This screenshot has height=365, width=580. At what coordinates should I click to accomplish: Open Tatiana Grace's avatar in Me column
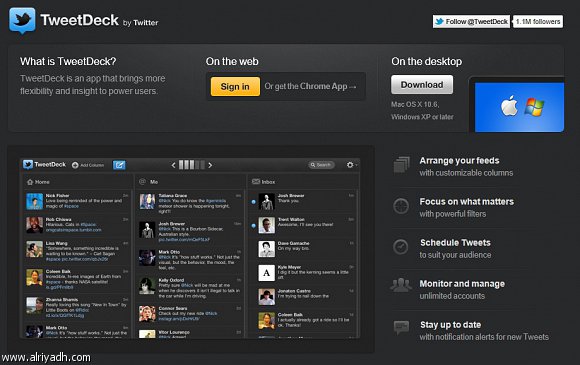[x=147, y=202]
